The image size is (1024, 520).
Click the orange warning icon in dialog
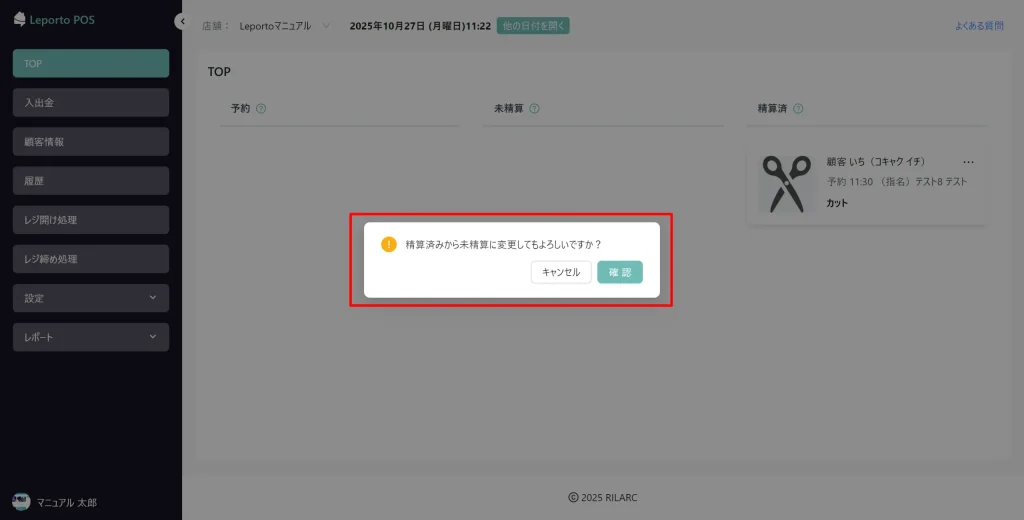pos(389,245)
